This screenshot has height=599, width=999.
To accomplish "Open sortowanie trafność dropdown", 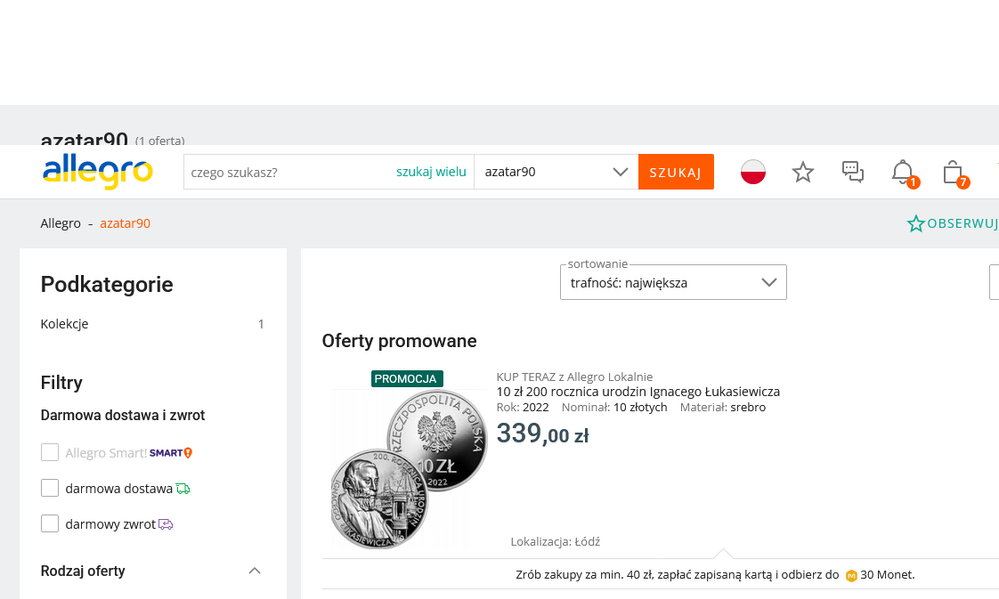I will (x=673, y=282).
